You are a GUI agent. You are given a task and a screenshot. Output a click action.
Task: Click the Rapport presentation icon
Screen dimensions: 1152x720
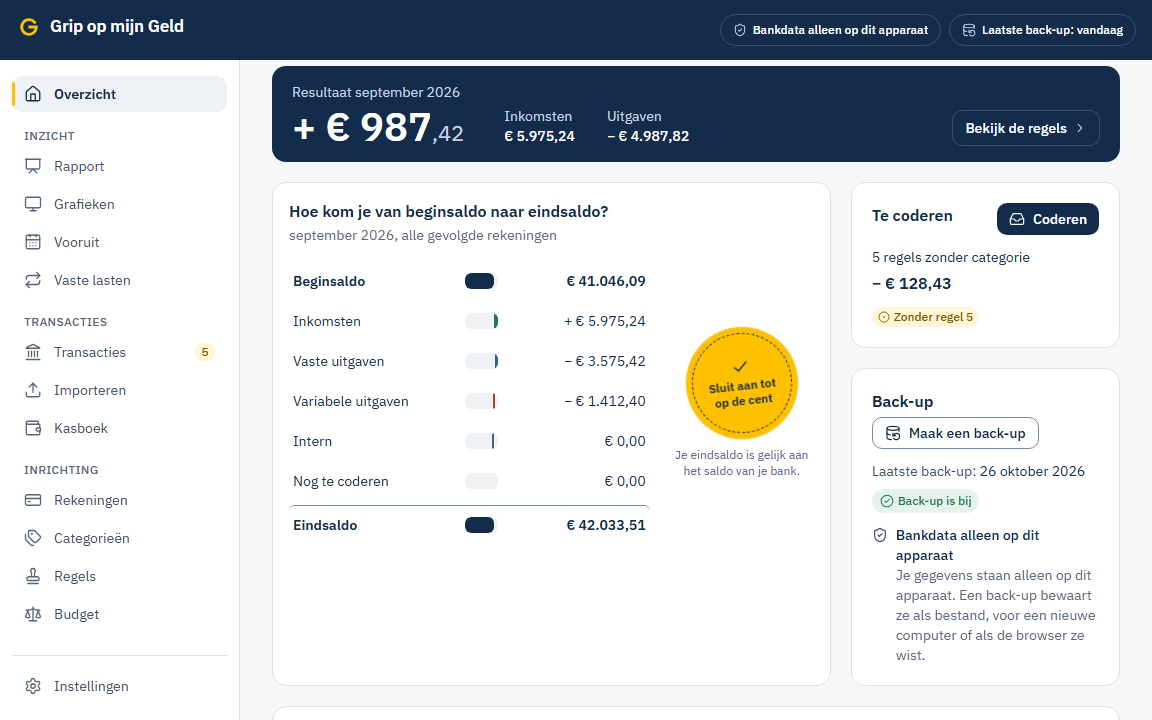click(x=33, y=166)
